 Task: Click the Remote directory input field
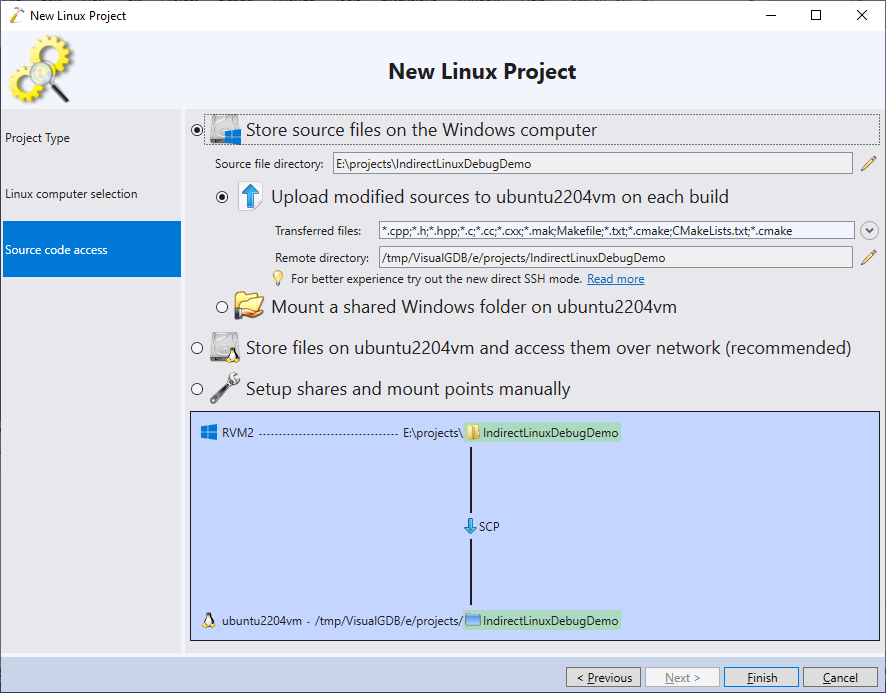click(x=615, y=257)
